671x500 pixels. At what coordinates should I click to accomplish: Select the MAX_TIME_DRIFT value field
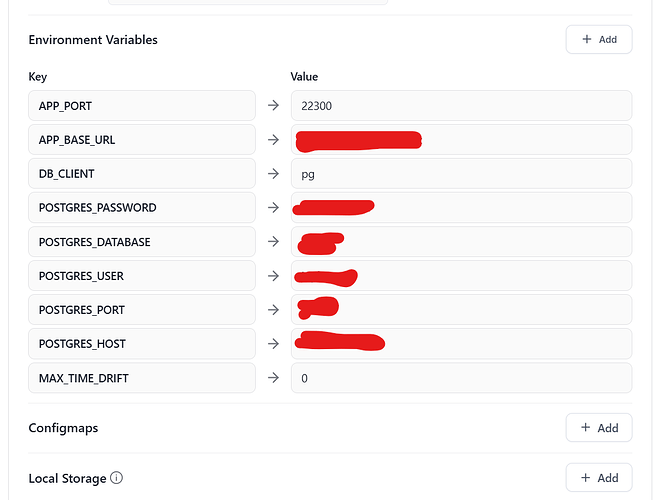(461, 378)
